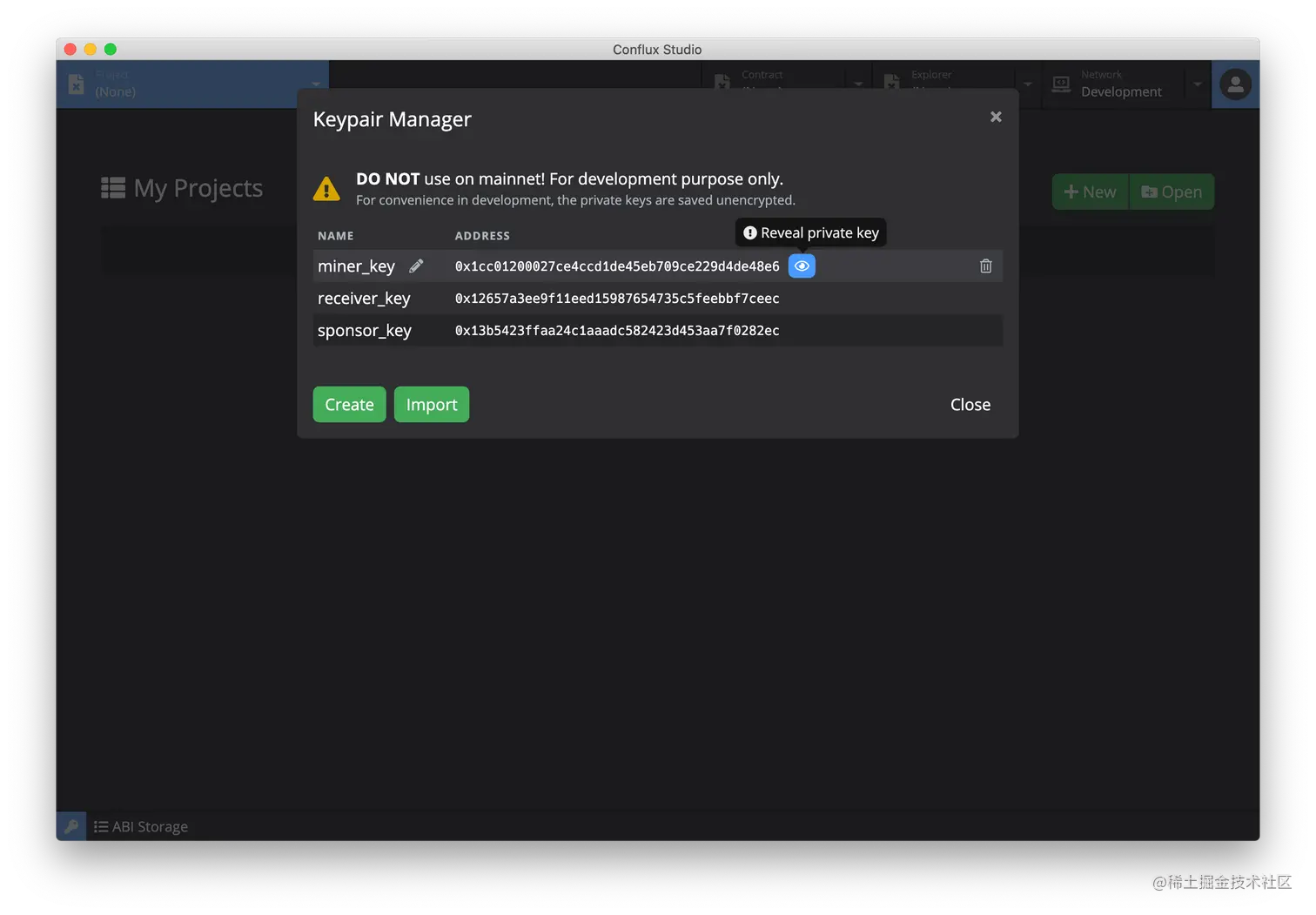Click the Close button in dialog
This screenshot has width=1316, height=915.
[x=970, y=405]
